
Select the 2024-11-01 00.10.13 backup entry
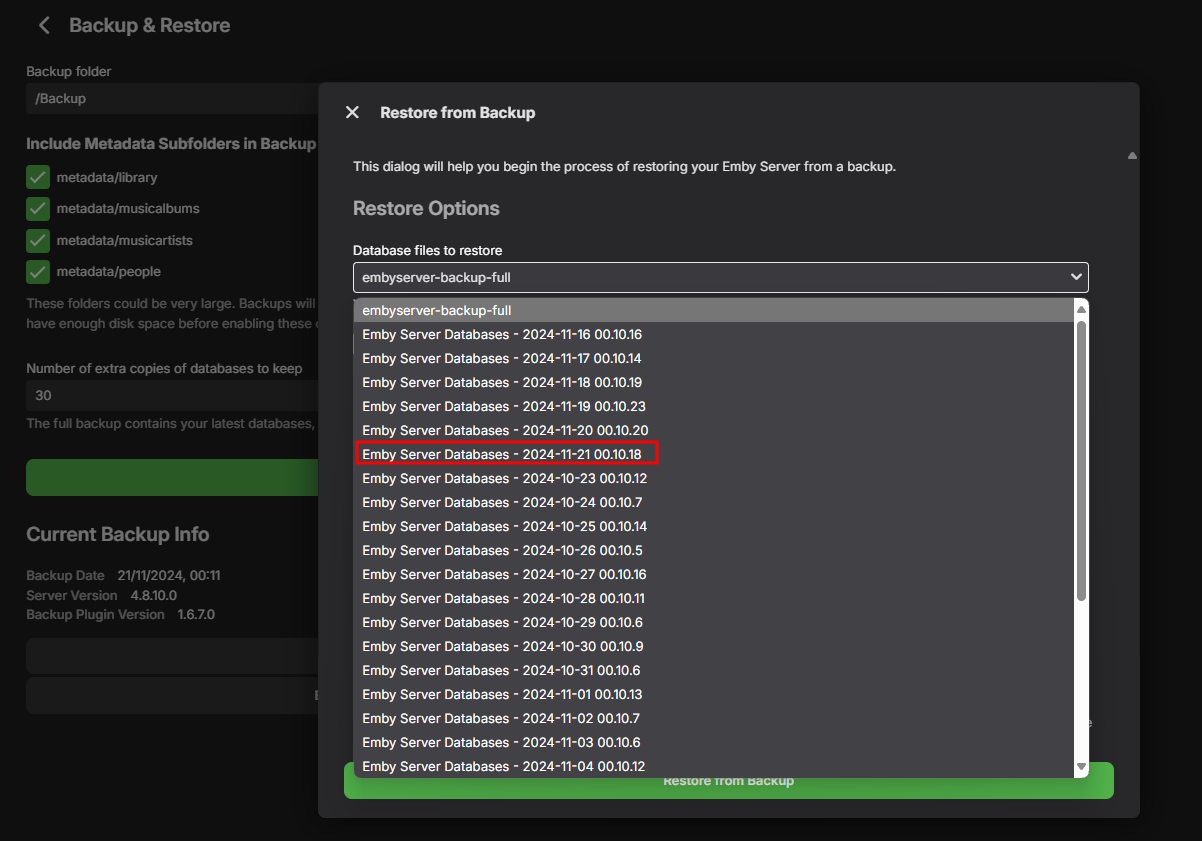point(502,695)
